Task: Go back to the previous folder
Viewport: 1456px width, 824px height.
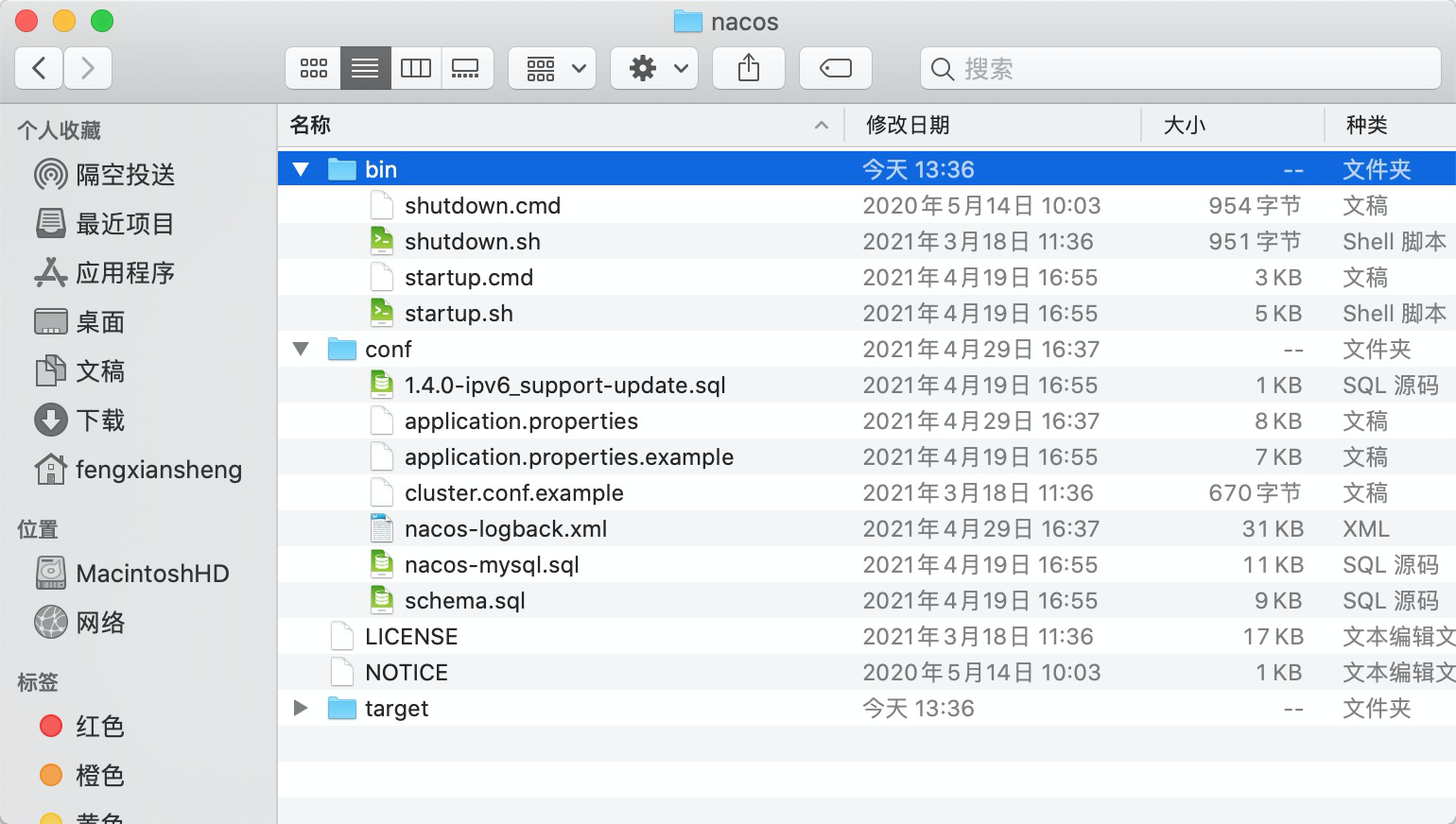Action: 39,68
